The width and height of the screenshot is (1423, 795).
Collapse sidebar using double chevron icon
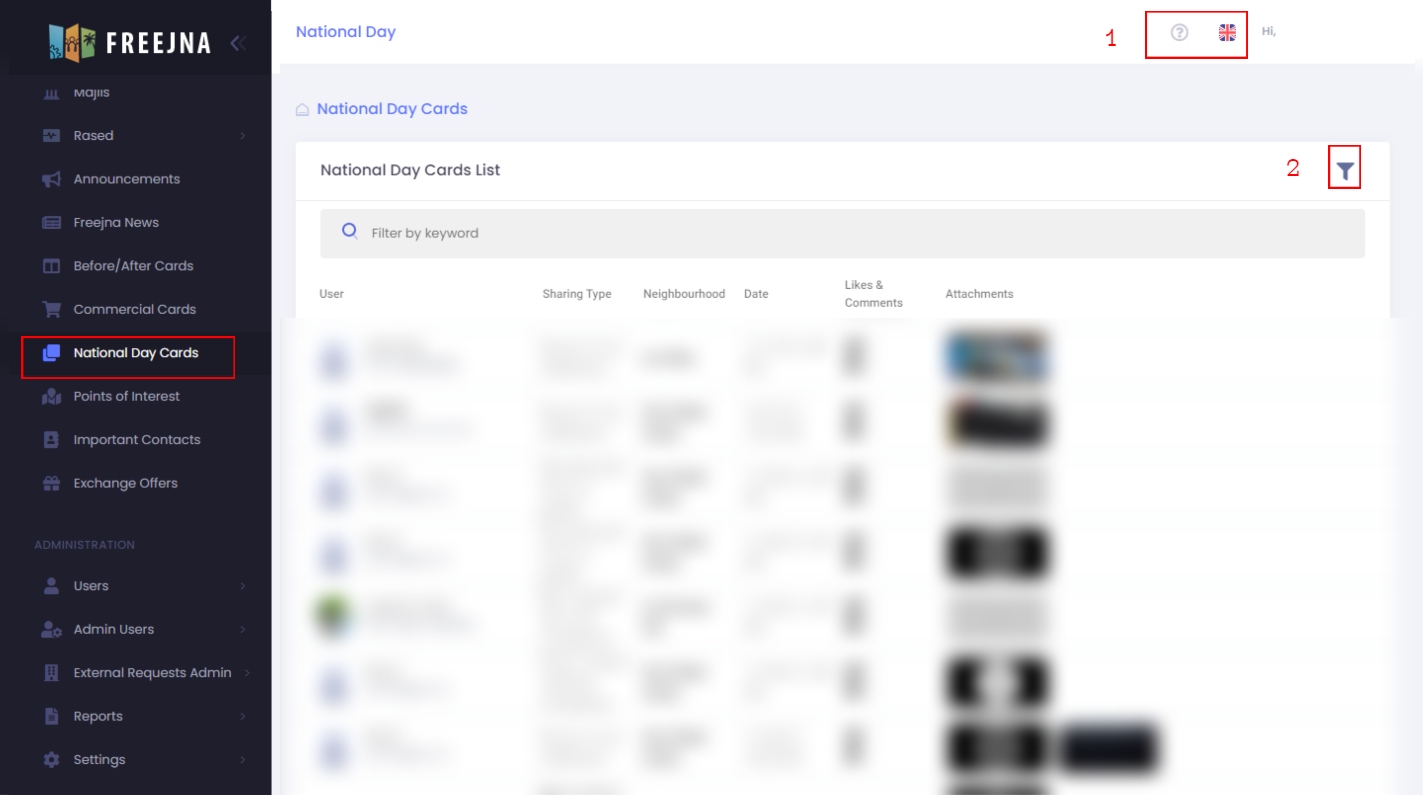[x=238, y=43]
